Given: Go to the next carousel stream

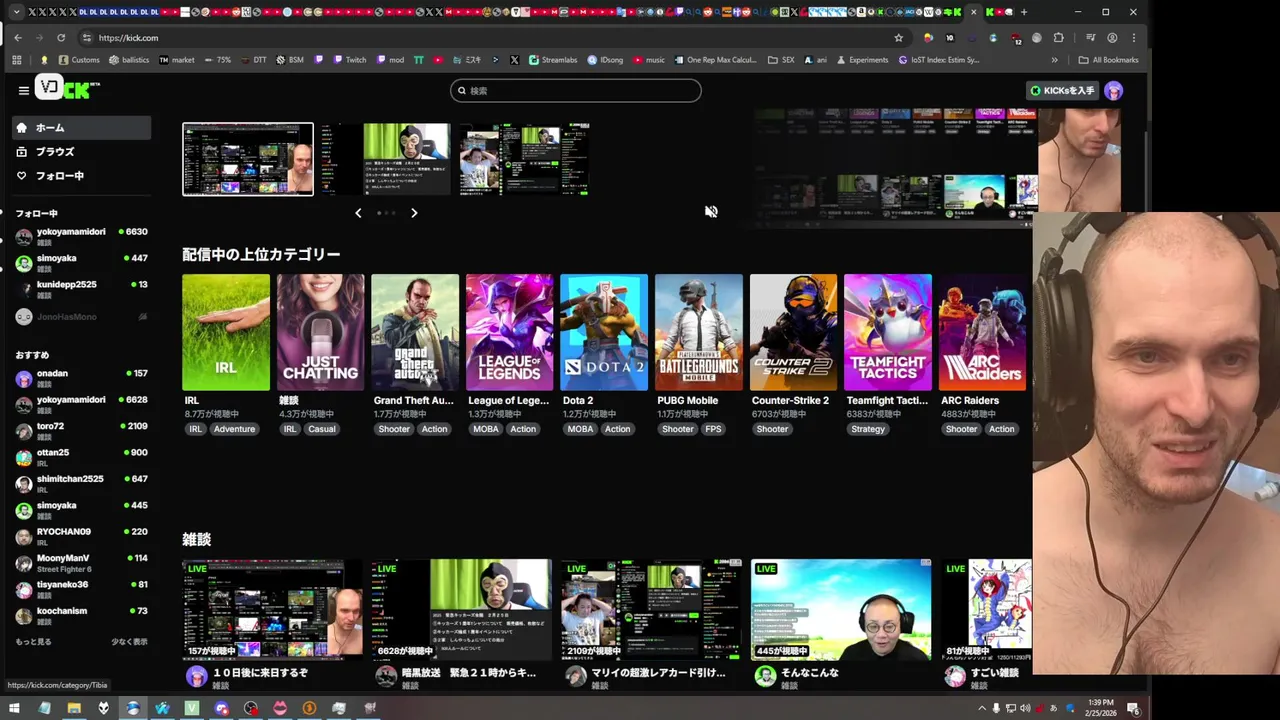Looking at the screenshot, I should click(414, 212).
